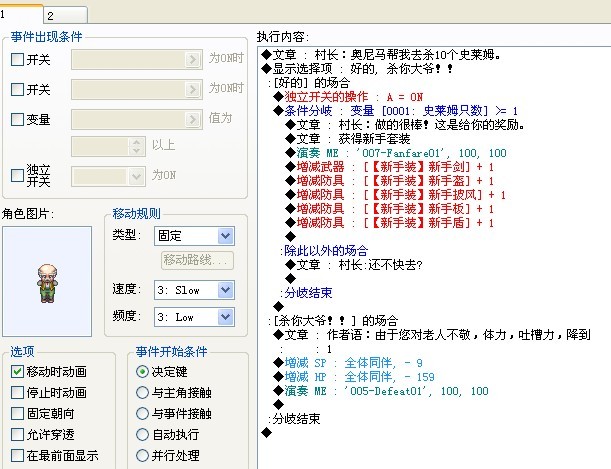Image resolution: width=611 pixels, height=469 pixels.
Task: Select the final black 分歧结束 line
Action: pyautogui.click(x=294, y=419)
